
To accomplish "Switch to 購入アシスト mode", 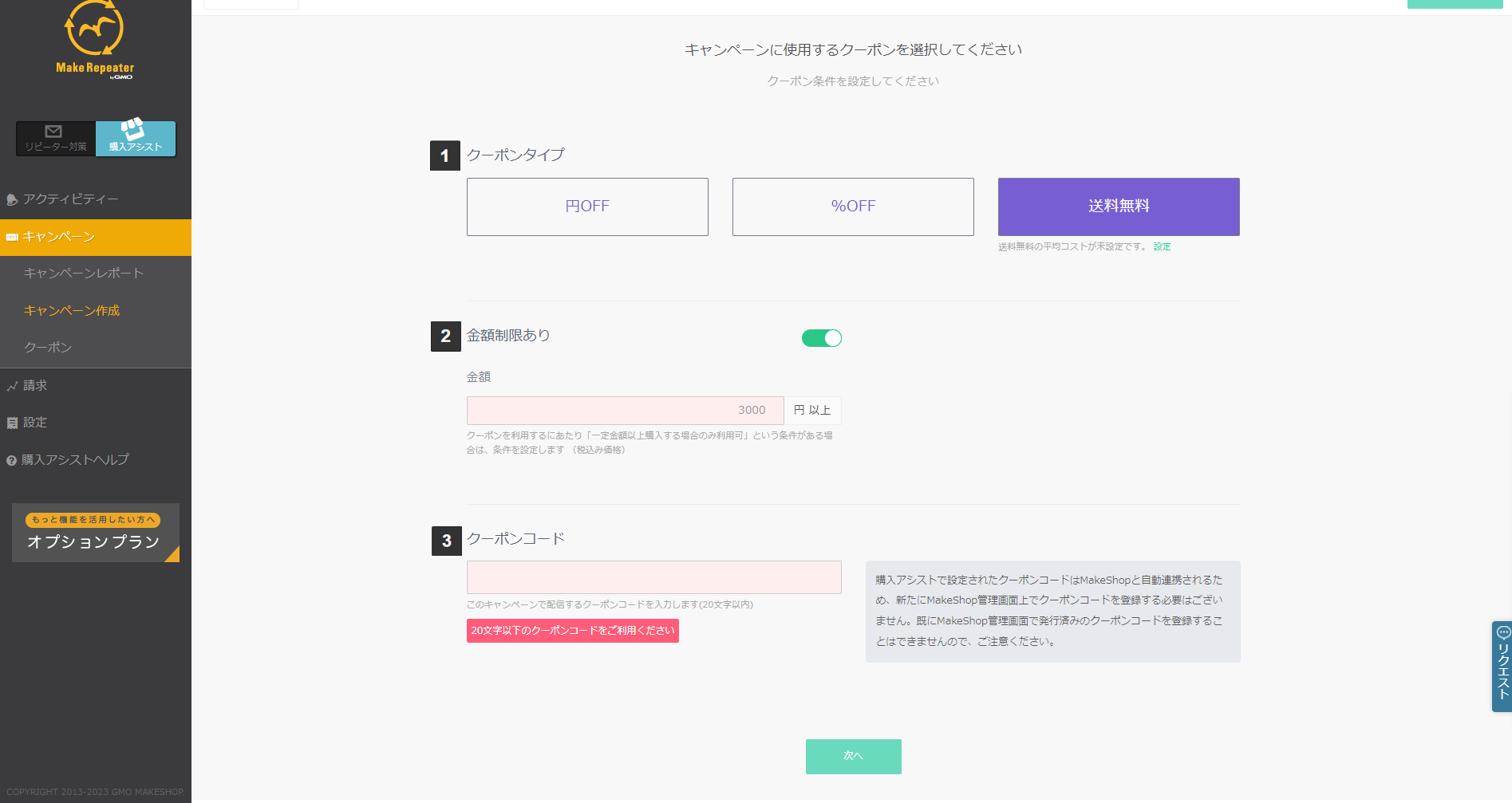I will tap(136, 139).
